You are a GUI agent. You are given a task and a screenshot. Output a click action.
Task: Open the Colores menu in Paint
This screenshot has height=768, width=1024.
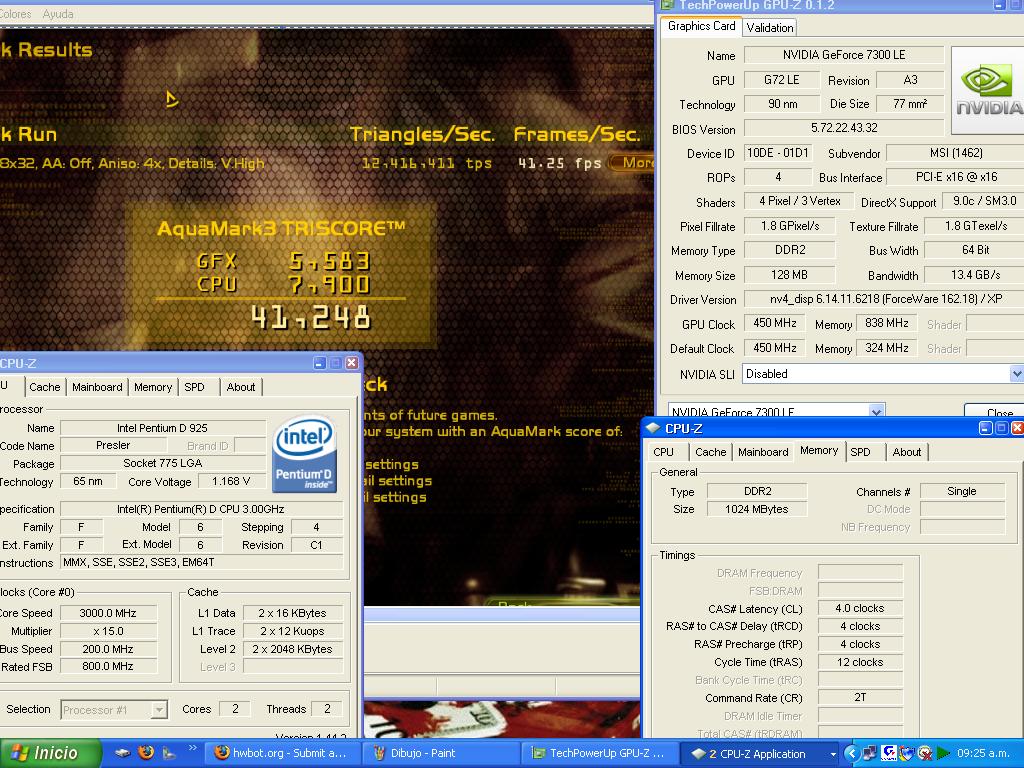coord(15,14)
